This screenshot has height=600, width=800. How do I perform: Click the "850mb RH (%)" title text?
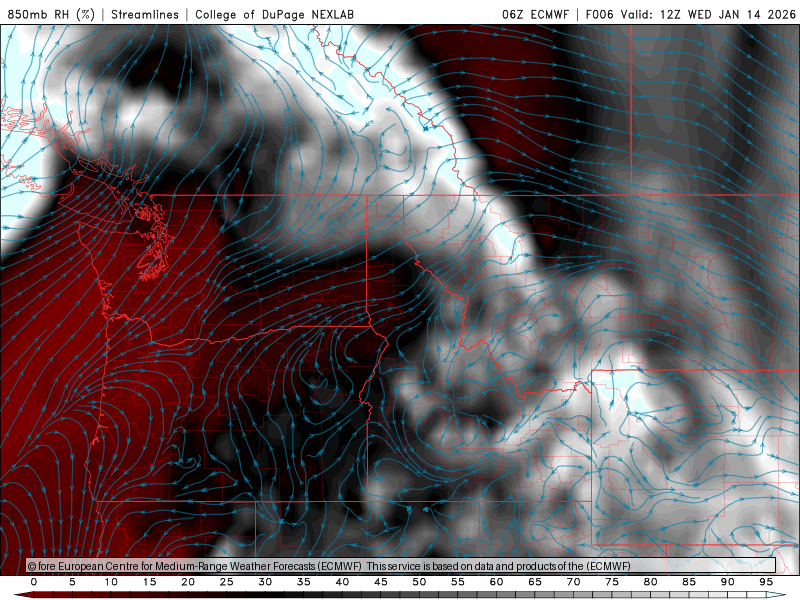[x=51, y=14]
